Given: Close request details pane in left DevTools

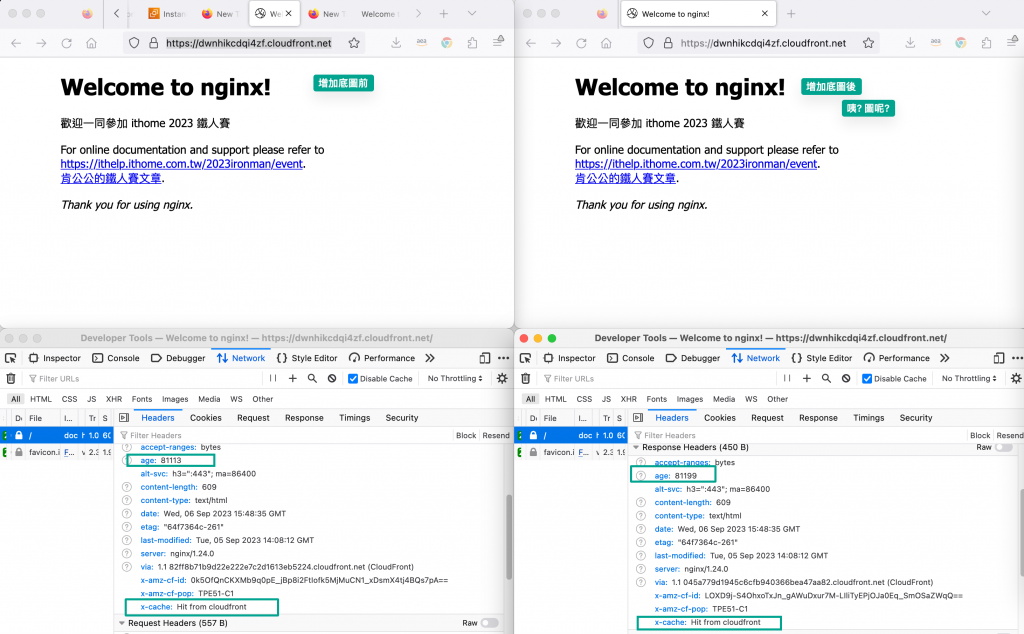Looking at the screenshot, I should point(124,418).
